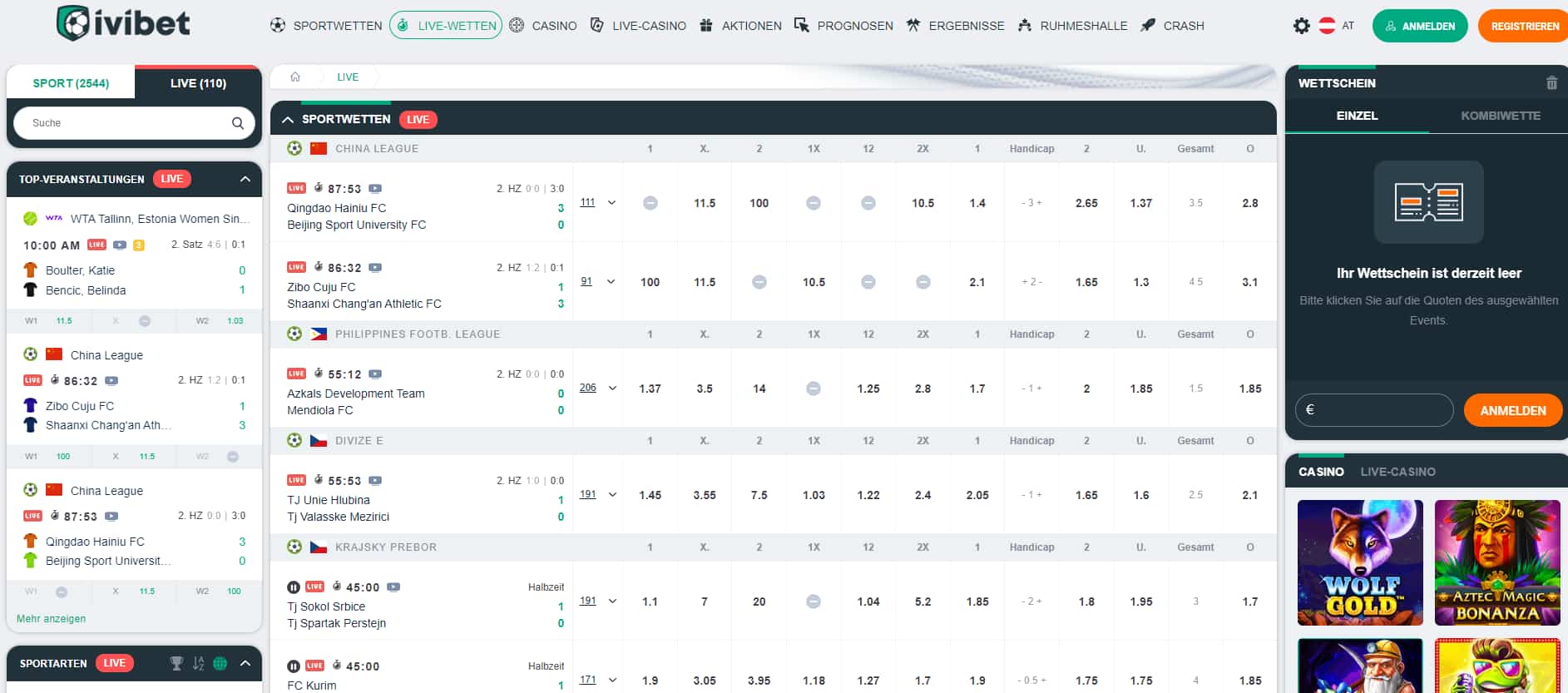Click the Crash rocket icon in navigation
Image resolution: width=1568 pixels, height=693 pixels.
[x=1148, y=26]
